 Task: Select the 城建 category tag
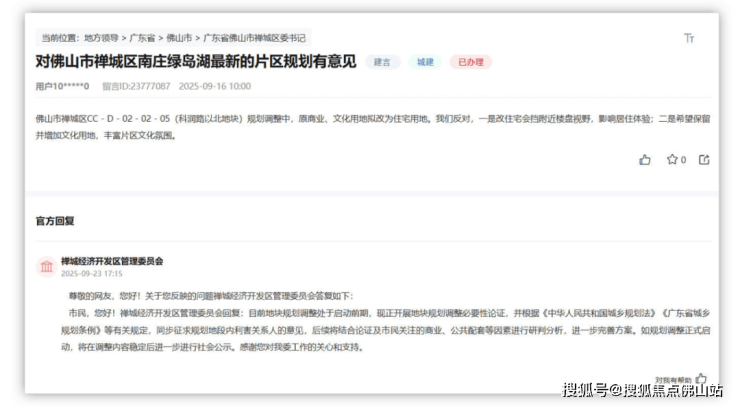pos(425,62)
